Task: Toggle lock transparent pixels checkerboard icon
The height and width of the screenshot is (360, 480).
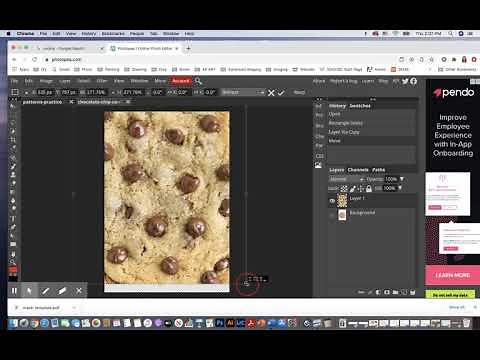Action: pos(344,189)
